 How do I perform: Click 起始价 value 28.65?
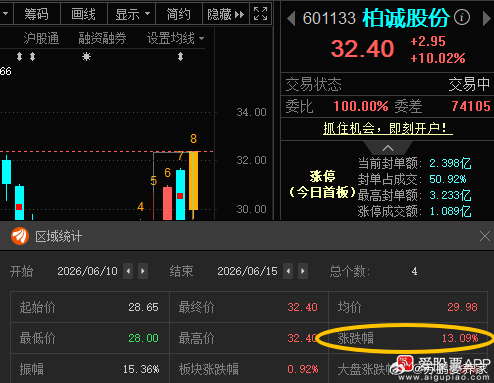(144, 307)
